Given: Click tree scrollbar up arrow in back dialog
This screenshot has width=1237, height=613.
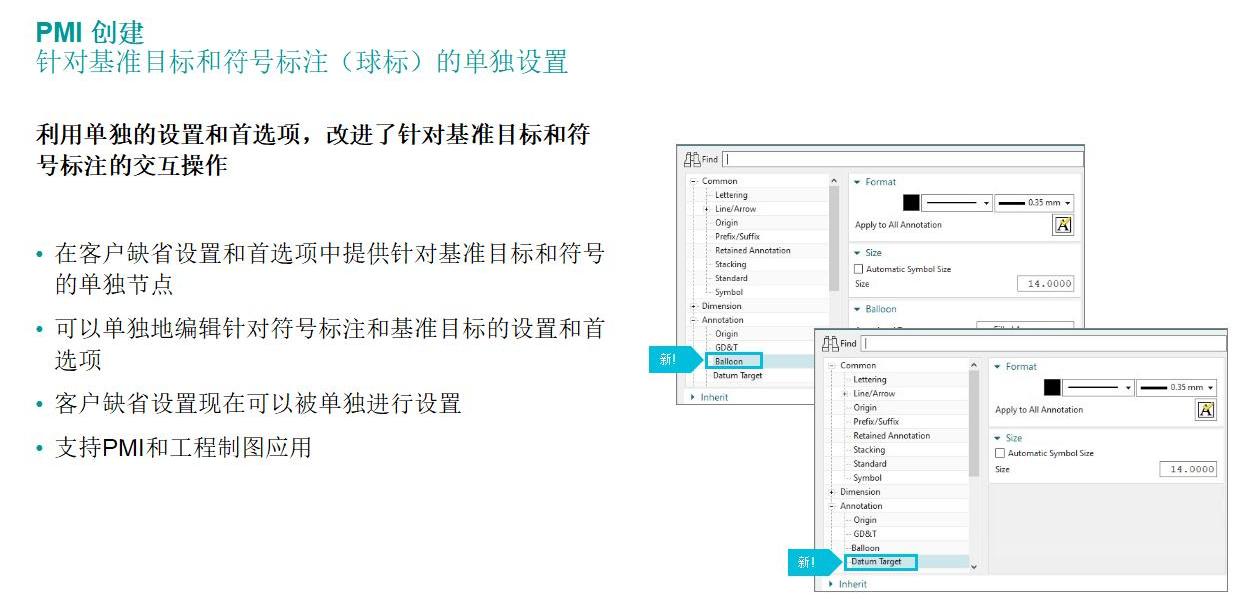Looking at the screenshot, I should coord(835,181).
